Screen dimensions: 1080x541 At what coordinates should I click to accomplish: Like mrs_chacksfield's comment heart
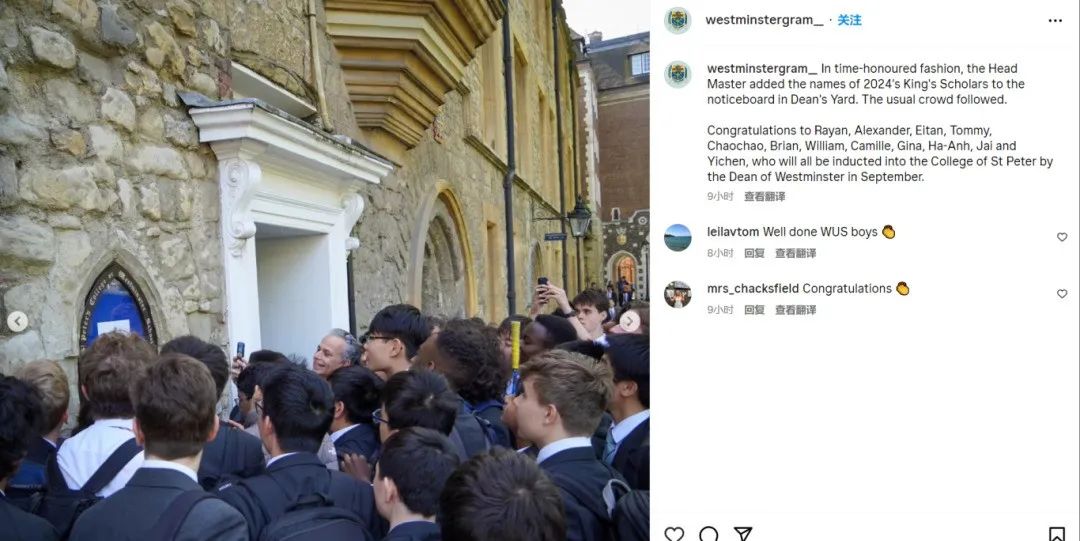pyautogui.click(x=1061, y=294)
